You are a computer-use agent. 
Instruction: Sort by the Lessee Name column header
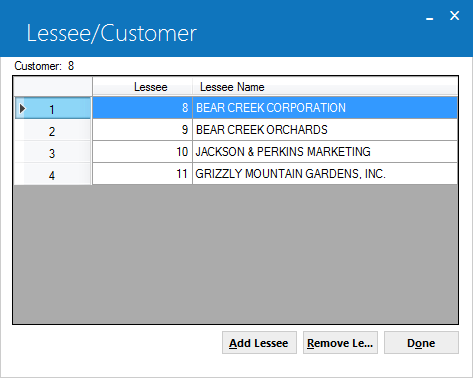(325, 87)
